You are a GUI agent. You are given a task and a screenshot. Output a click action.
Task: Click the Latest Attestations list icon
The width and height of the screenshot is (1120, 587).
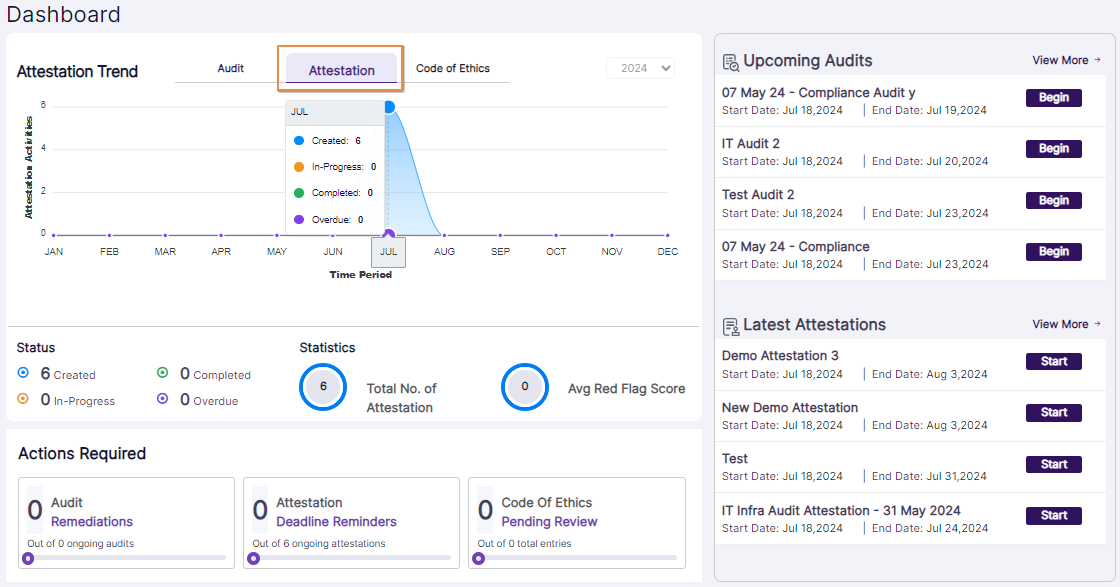(731, 325)
